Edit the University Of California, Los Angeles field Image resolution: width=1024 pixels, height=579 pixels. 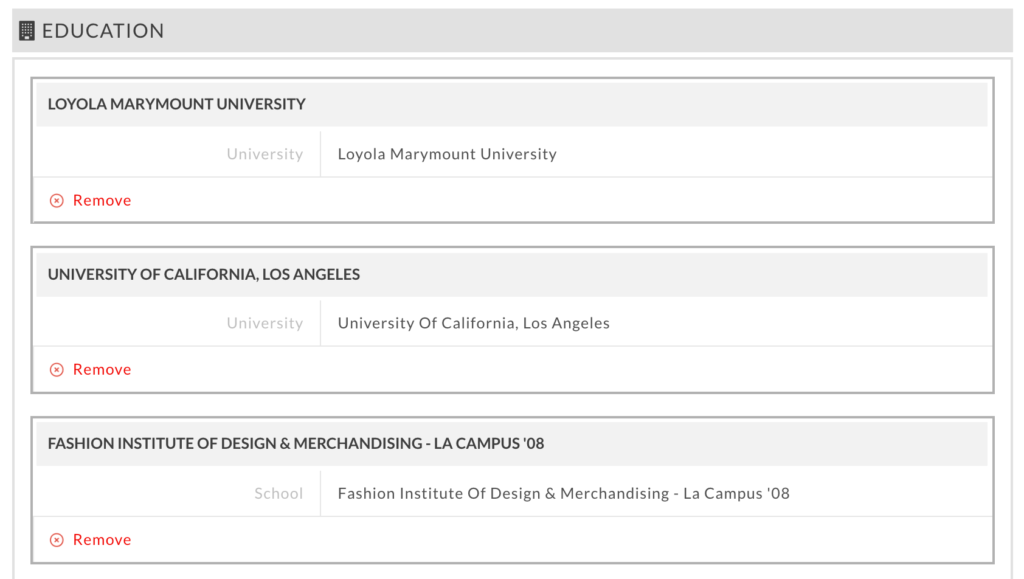coord(656,323)
